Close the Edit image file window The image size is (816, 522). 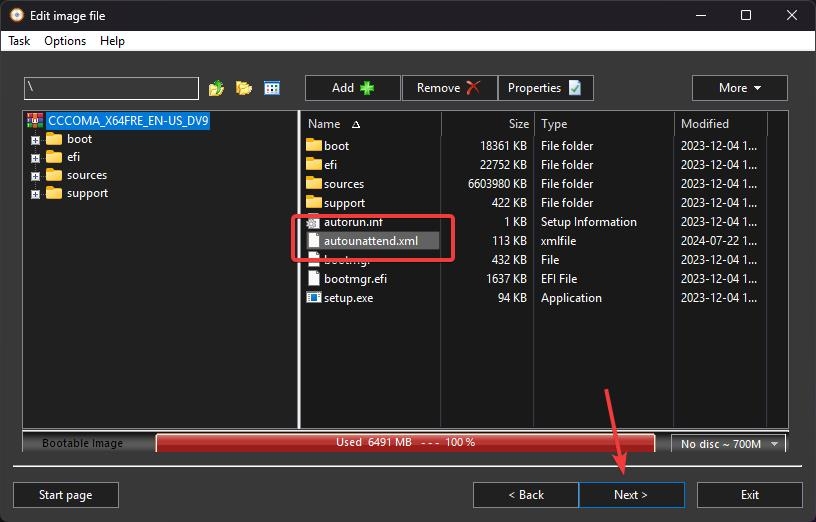click(x=792, y=15)
